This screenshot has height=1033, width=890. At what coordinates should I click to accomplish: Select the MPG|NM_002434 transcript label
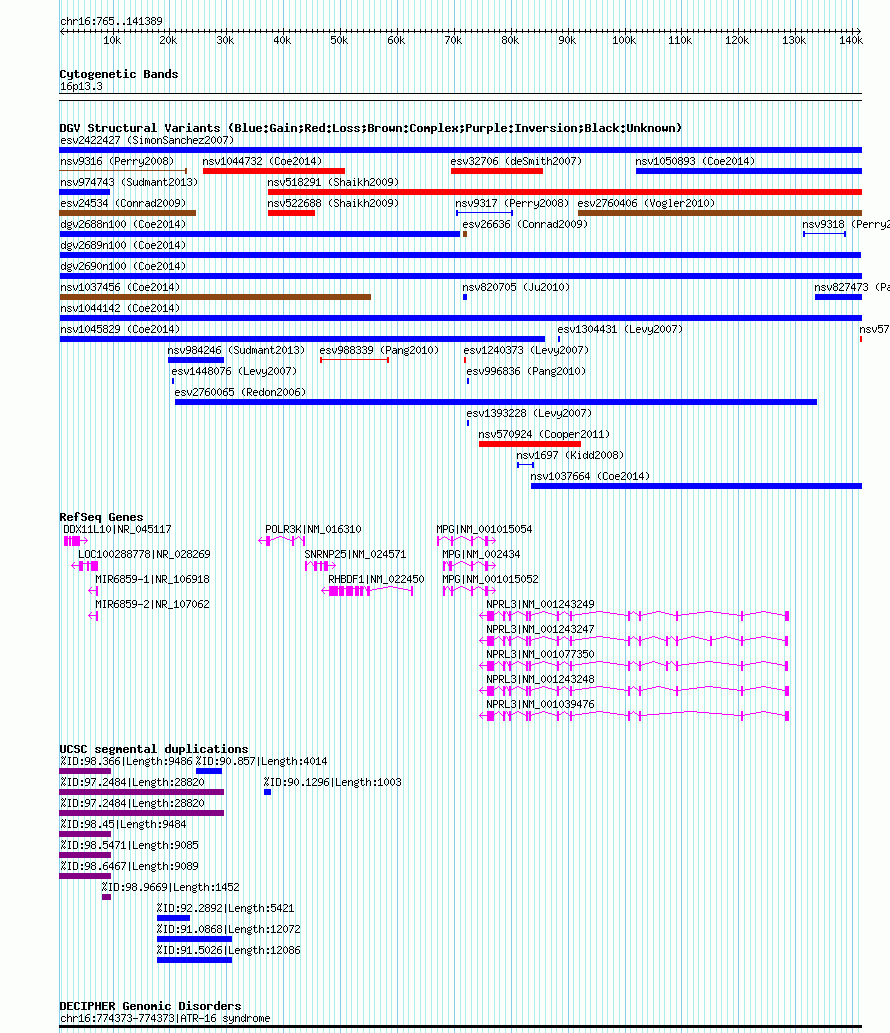481,555
